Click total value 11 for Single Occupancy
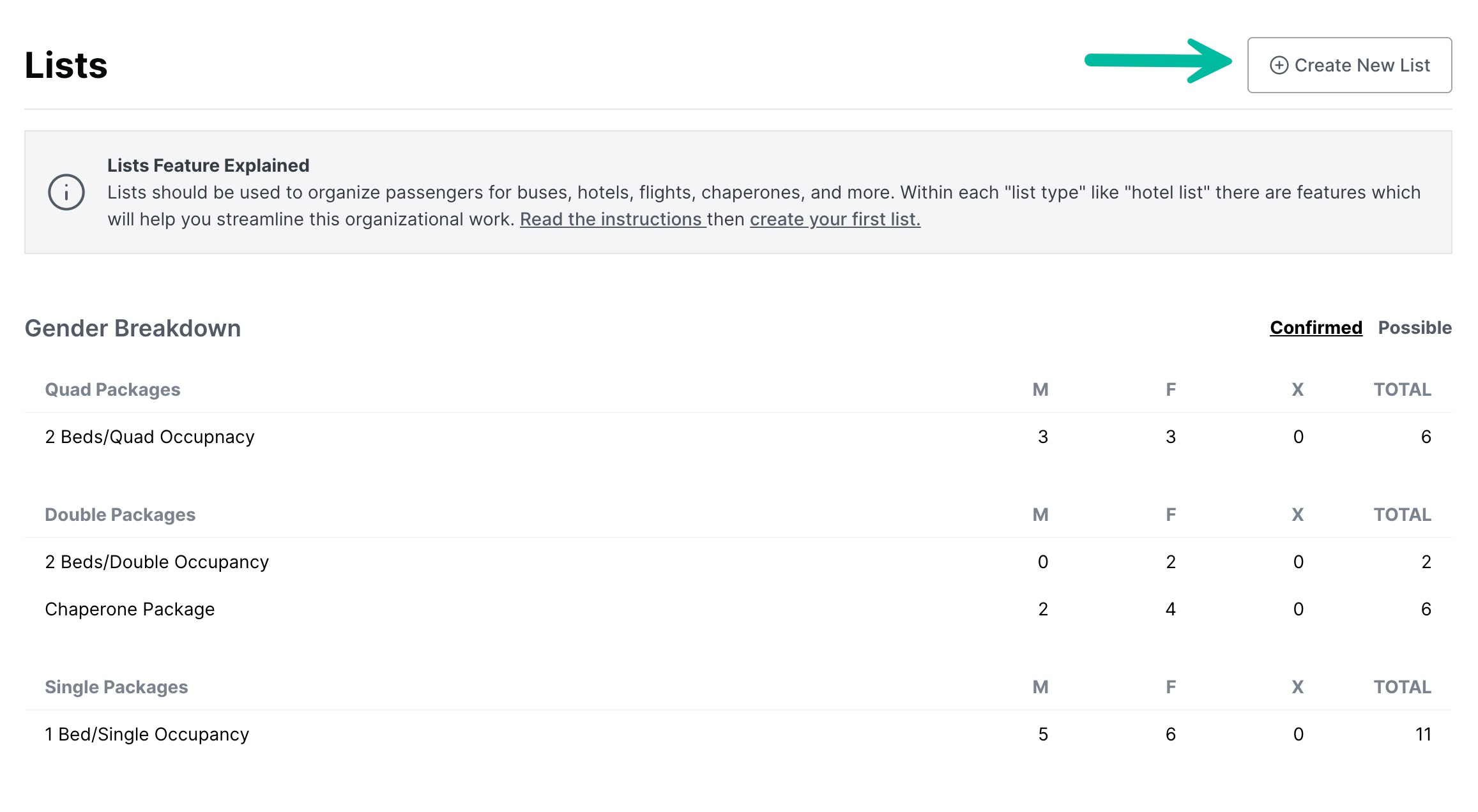 coord(1422,734)
